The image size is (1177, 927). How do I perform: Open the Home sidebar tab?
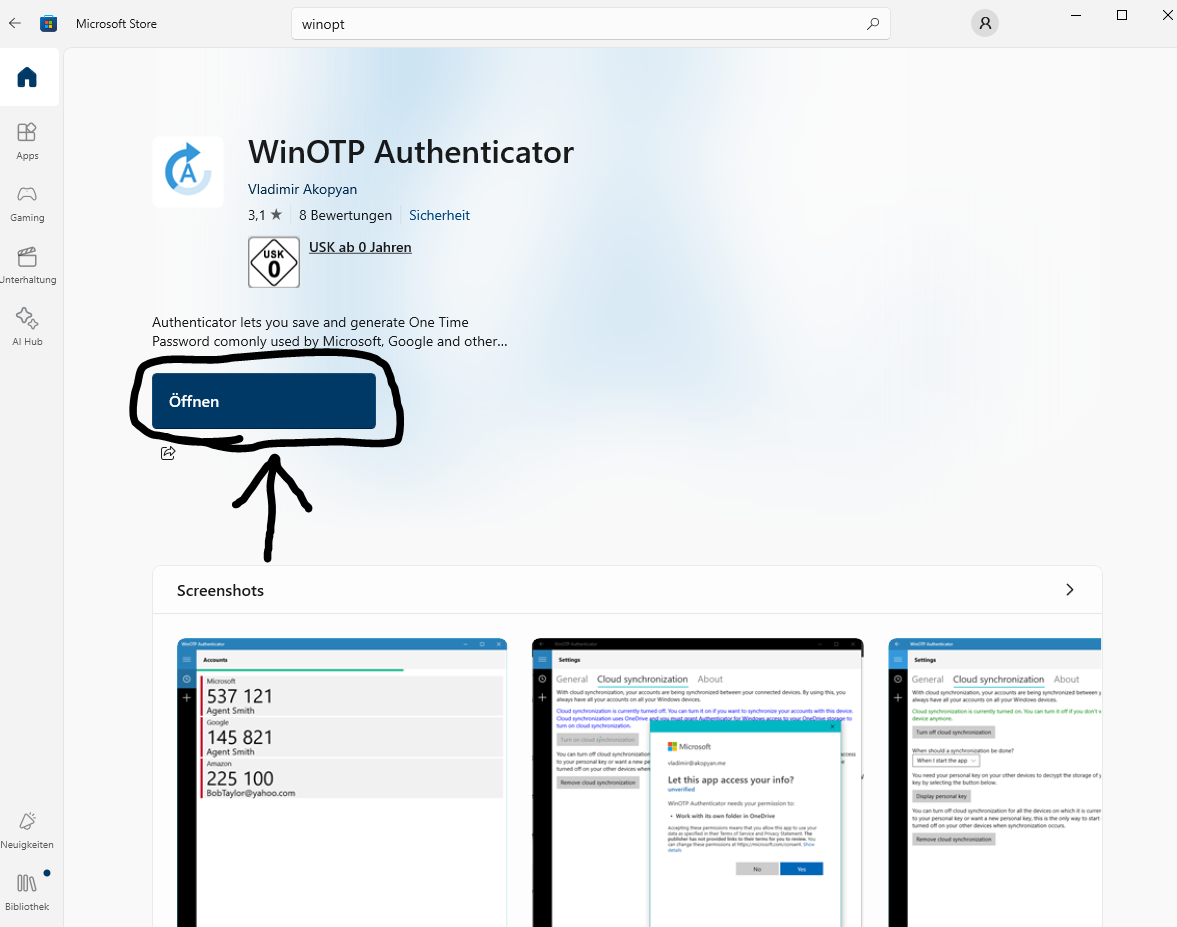click(27, 77)
